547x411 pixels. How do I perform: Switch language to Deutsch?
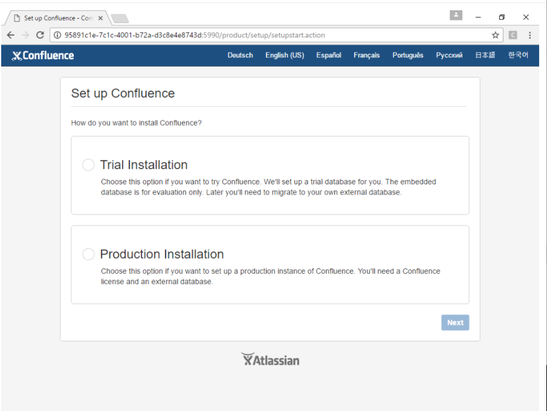click(240, 55)
